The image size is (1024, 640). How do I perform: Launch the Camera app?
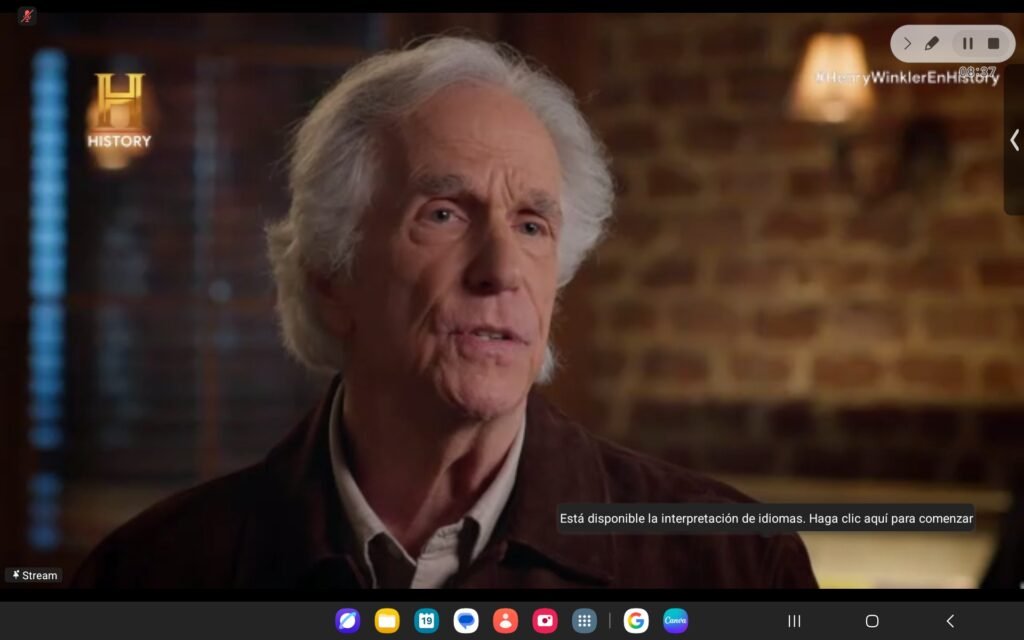(545, 621)
